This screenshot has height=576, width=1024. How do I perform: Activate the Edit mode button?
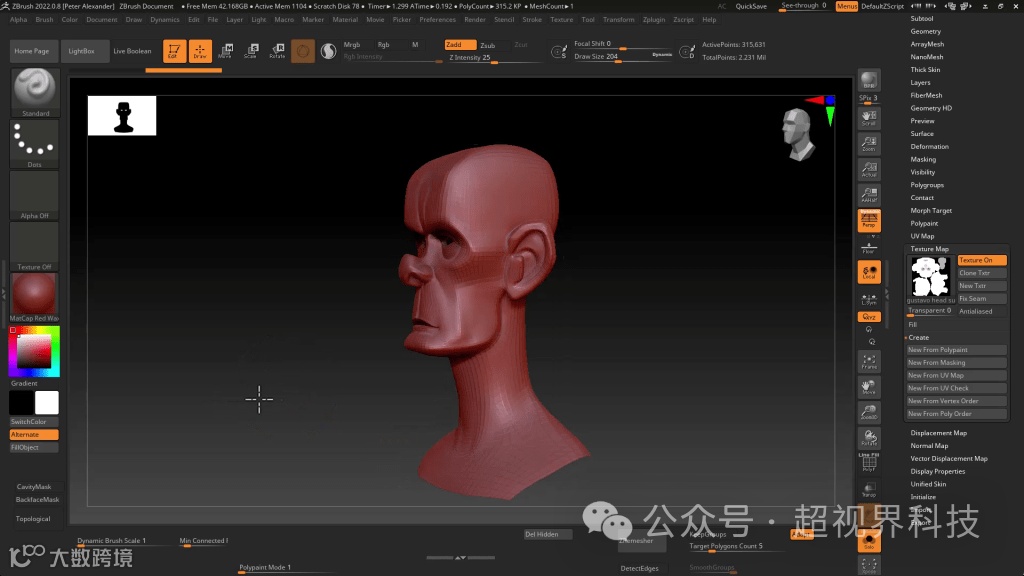(x=174, y=51)
